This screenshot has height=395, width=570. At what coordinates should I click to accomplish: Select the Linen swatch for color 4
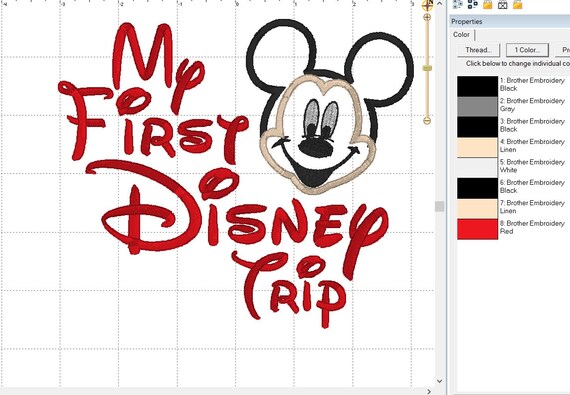click(477, 147)
